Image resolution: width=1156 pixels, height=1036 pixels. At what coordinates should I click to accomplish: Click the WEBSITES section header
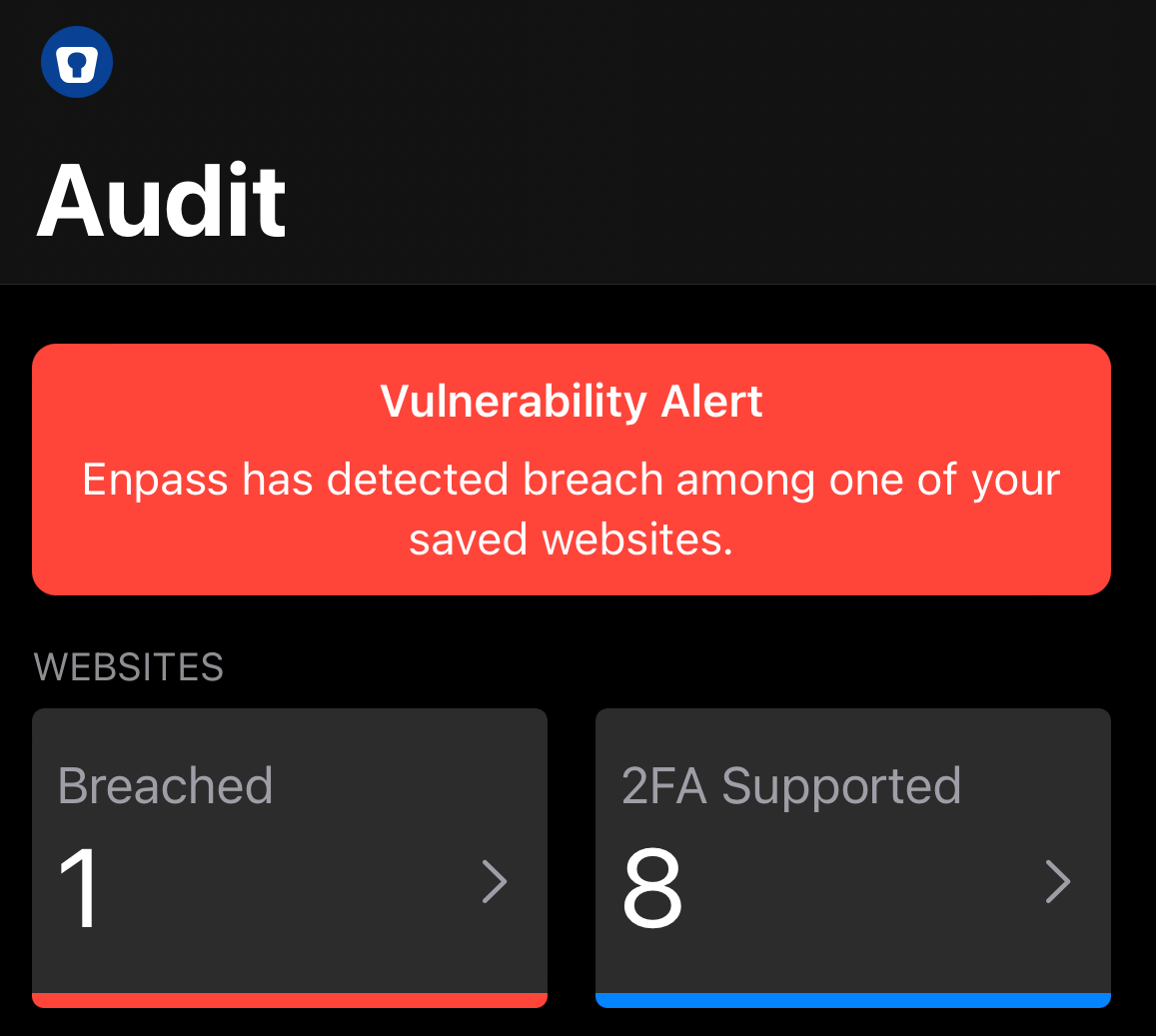tap(128, 667)
